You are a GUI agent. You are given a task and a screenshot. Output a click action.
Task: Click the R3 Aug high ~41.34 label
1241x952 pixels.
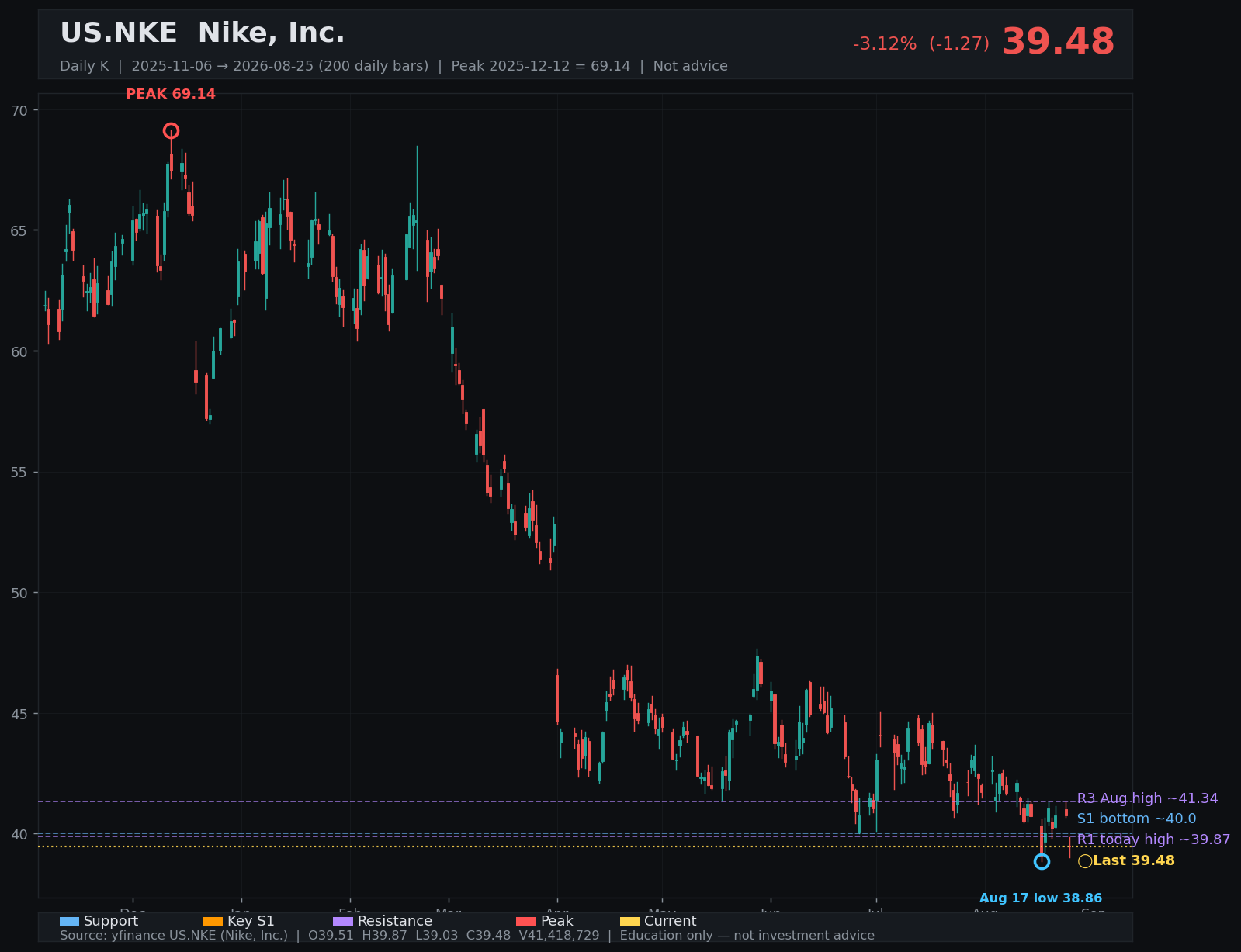click(1147, 798)
